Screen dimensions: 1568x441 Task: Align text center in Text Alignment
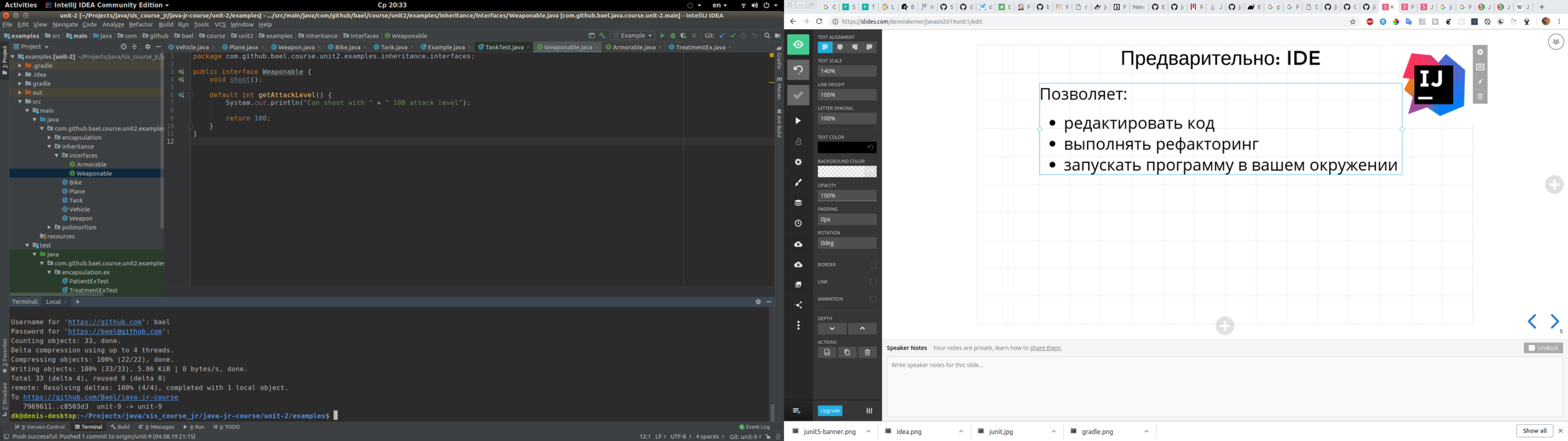840,47
